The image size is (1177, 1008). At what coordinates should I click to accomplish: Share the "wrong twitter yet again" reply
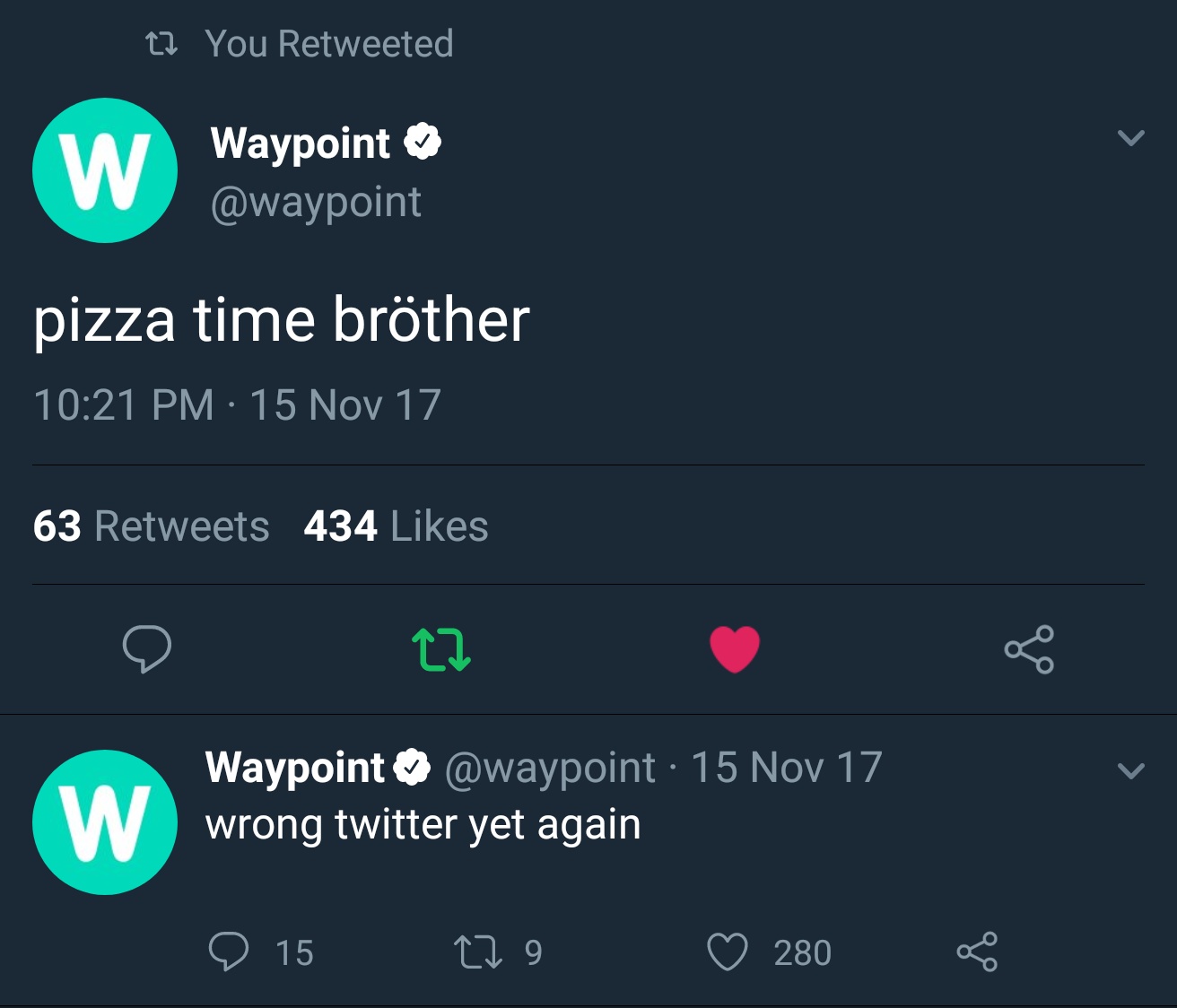[977, 952]
